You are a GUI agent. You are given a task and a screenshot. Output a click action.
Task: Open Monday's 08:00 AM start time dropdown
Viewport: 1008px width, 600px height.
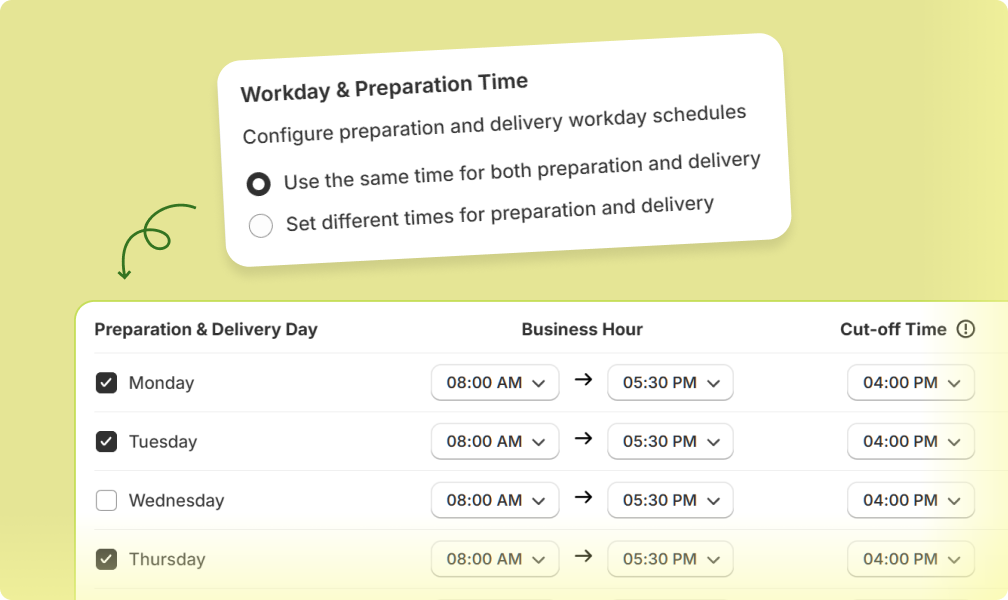click(x=494, y=382)
